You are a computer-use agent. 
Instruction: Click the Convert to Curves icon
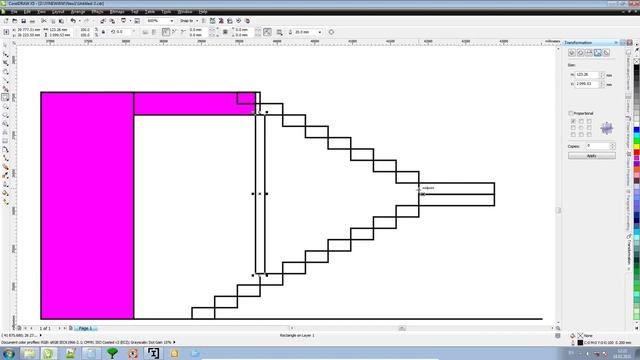tap(331, 32)
